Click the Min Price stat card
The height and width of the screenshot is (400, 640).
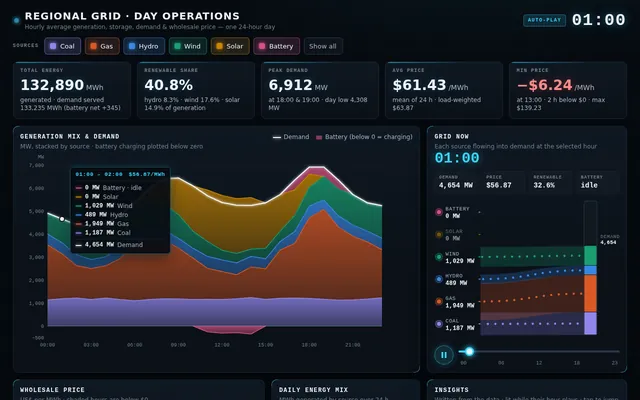(568, 90)
